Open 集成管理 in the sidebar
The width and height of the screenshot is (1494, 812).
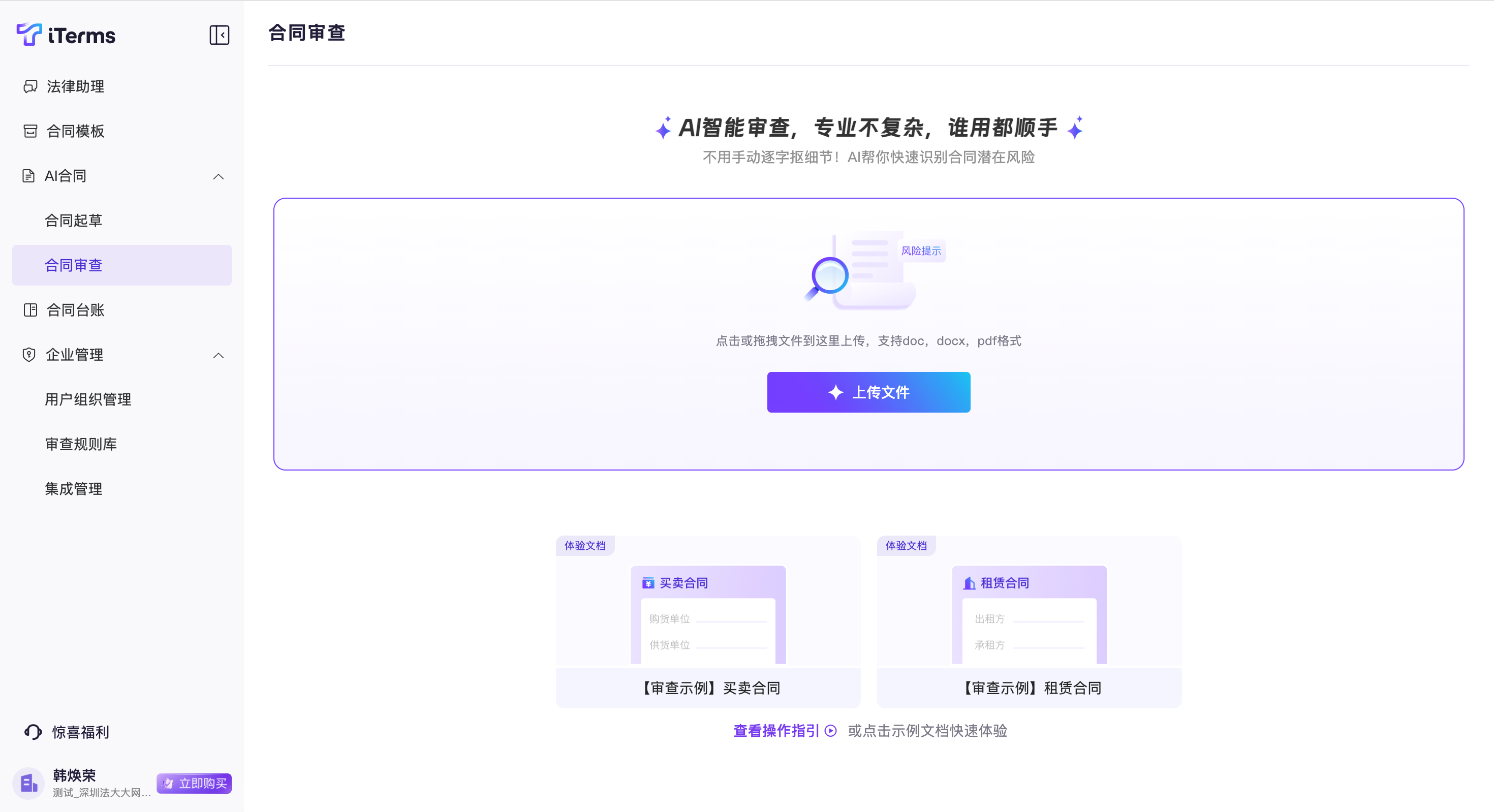point(74,488)
